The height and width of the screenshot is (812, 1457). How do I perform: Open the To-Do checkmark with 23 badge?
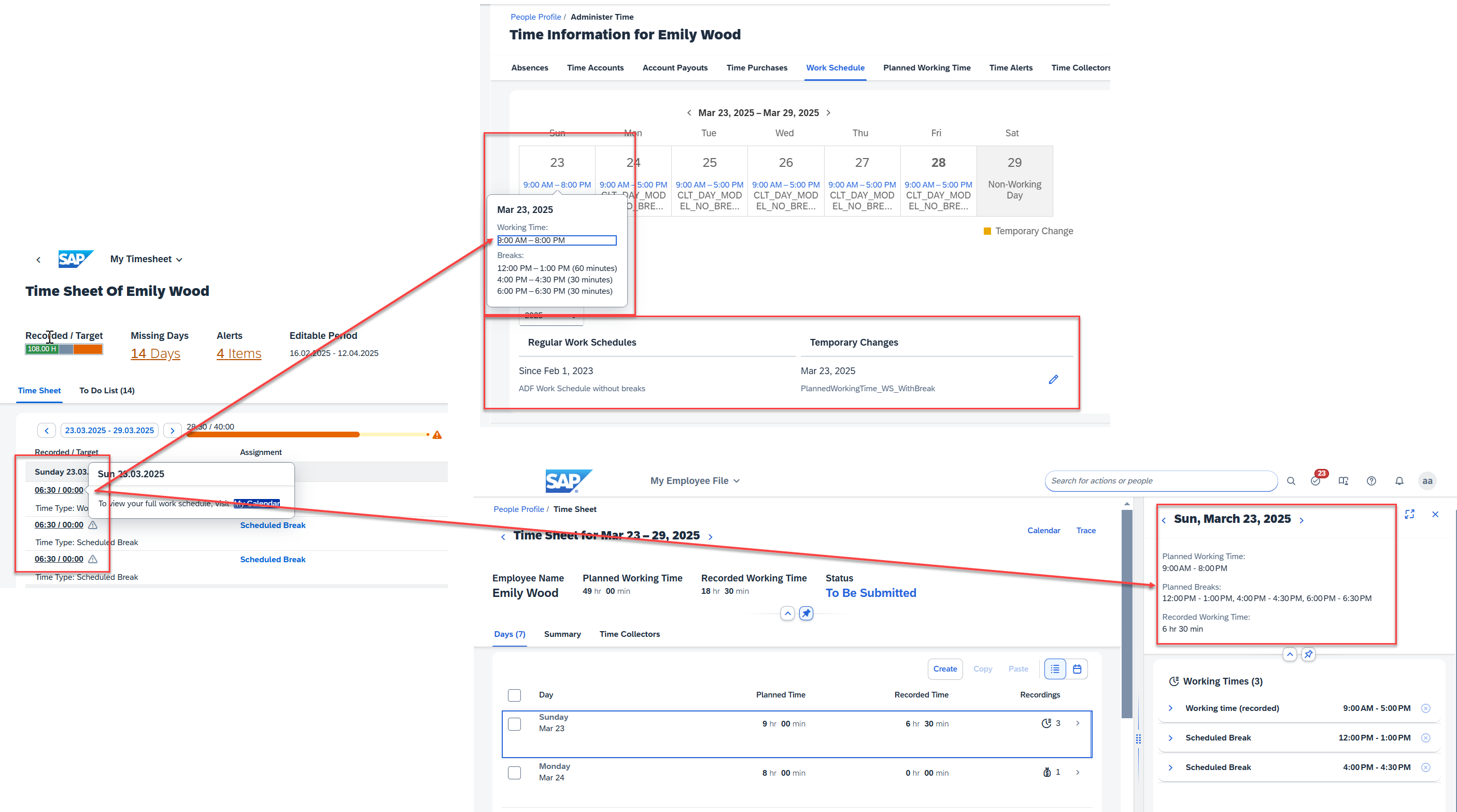point(1315,481)
